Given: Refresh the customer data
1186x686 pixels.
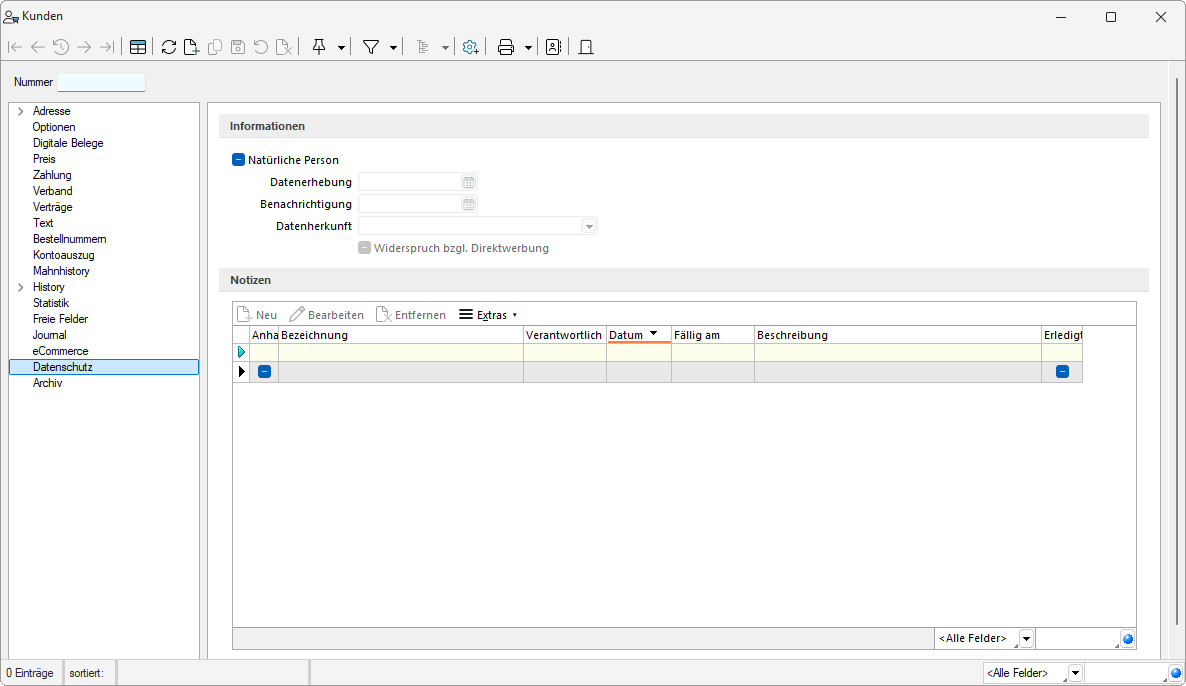Looking at the screenshot, I should click(x=169, y=47).
